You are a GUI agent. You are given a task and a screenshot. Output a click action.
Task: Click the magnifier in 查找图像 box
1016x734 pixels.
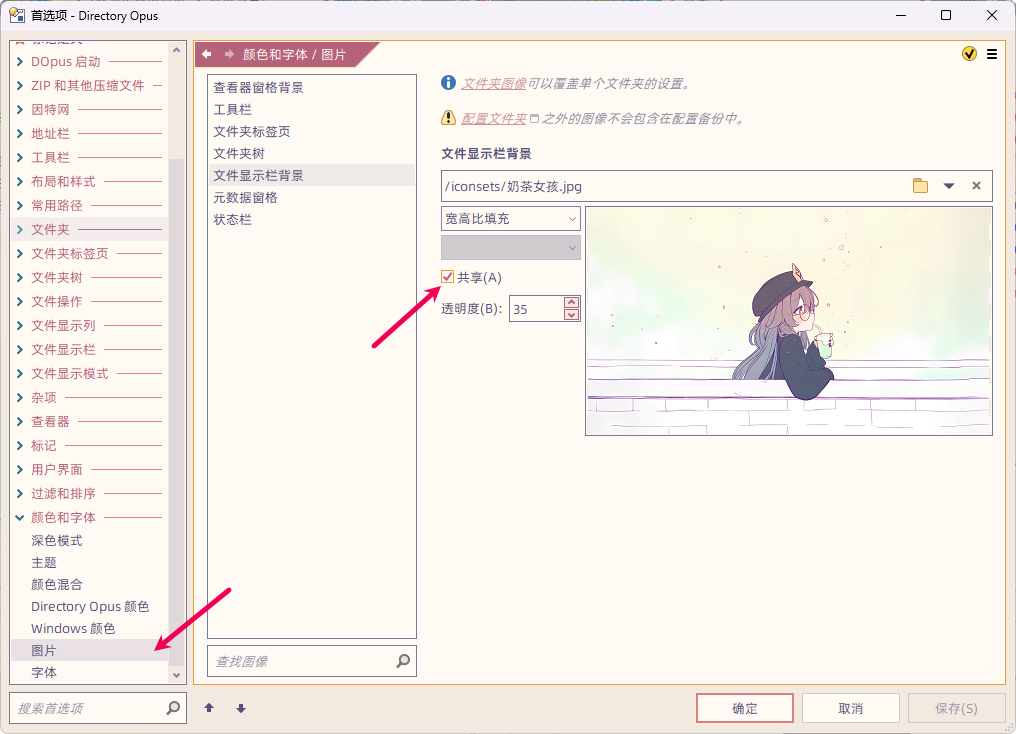tap(403, 661)
